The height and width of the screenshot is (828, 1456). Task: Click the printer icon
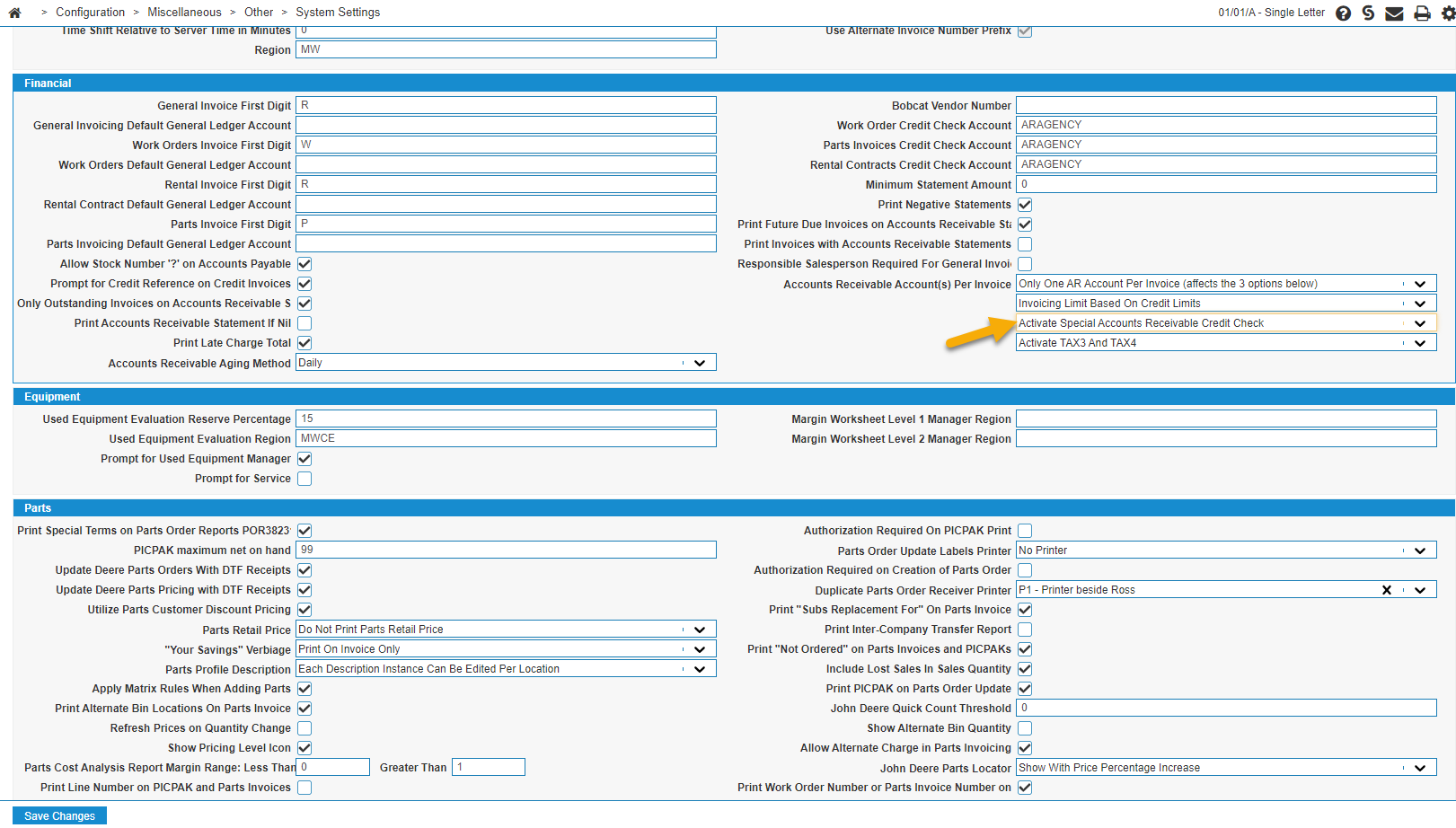1422,13
